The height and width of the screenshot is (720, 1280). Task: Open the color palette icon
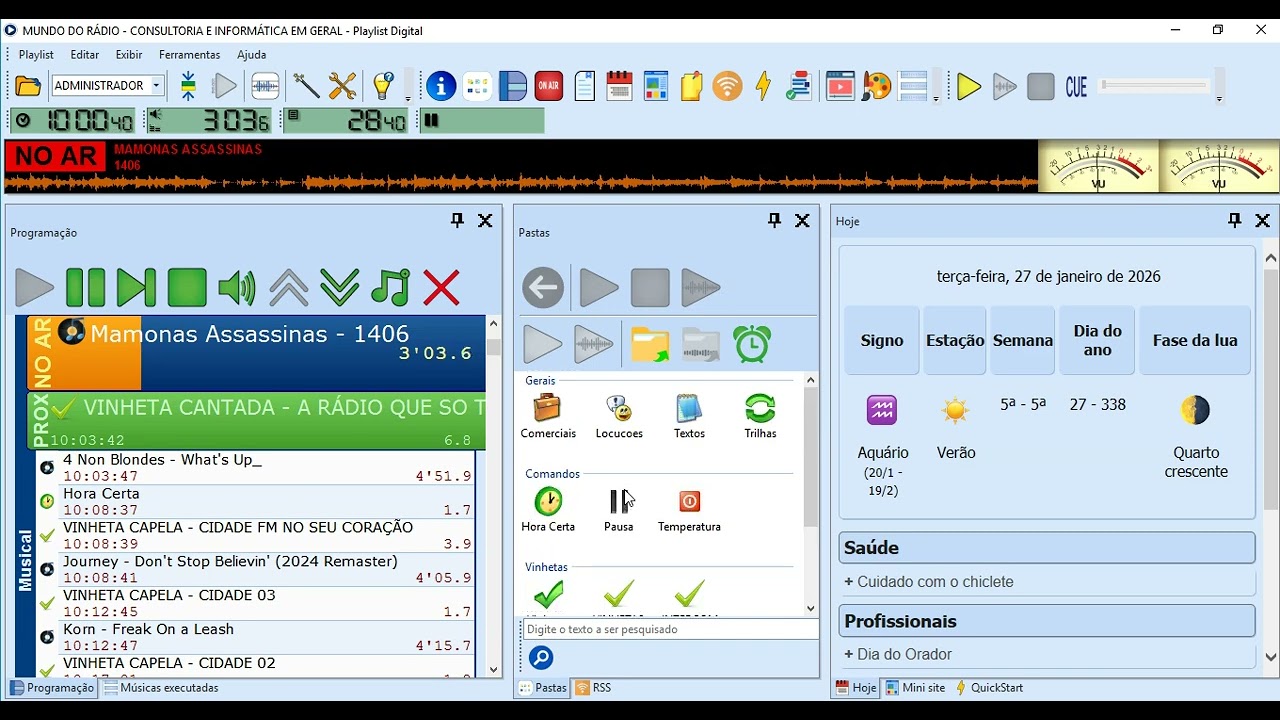pos(877,86)
